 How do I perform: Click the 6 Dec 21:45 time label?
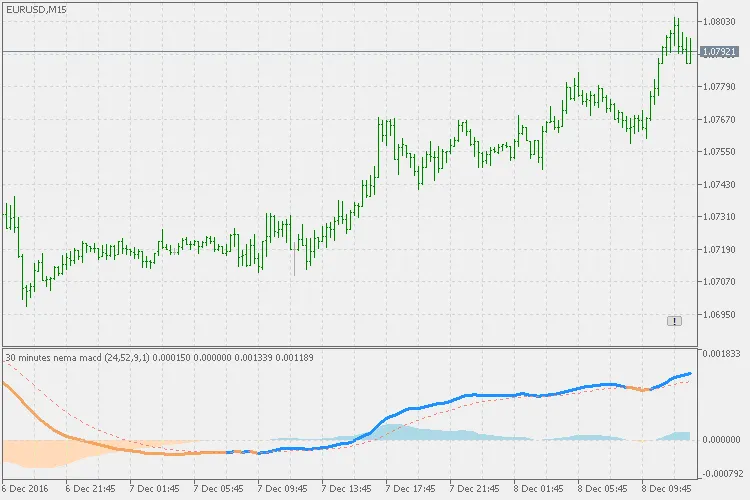click(91, 490)
